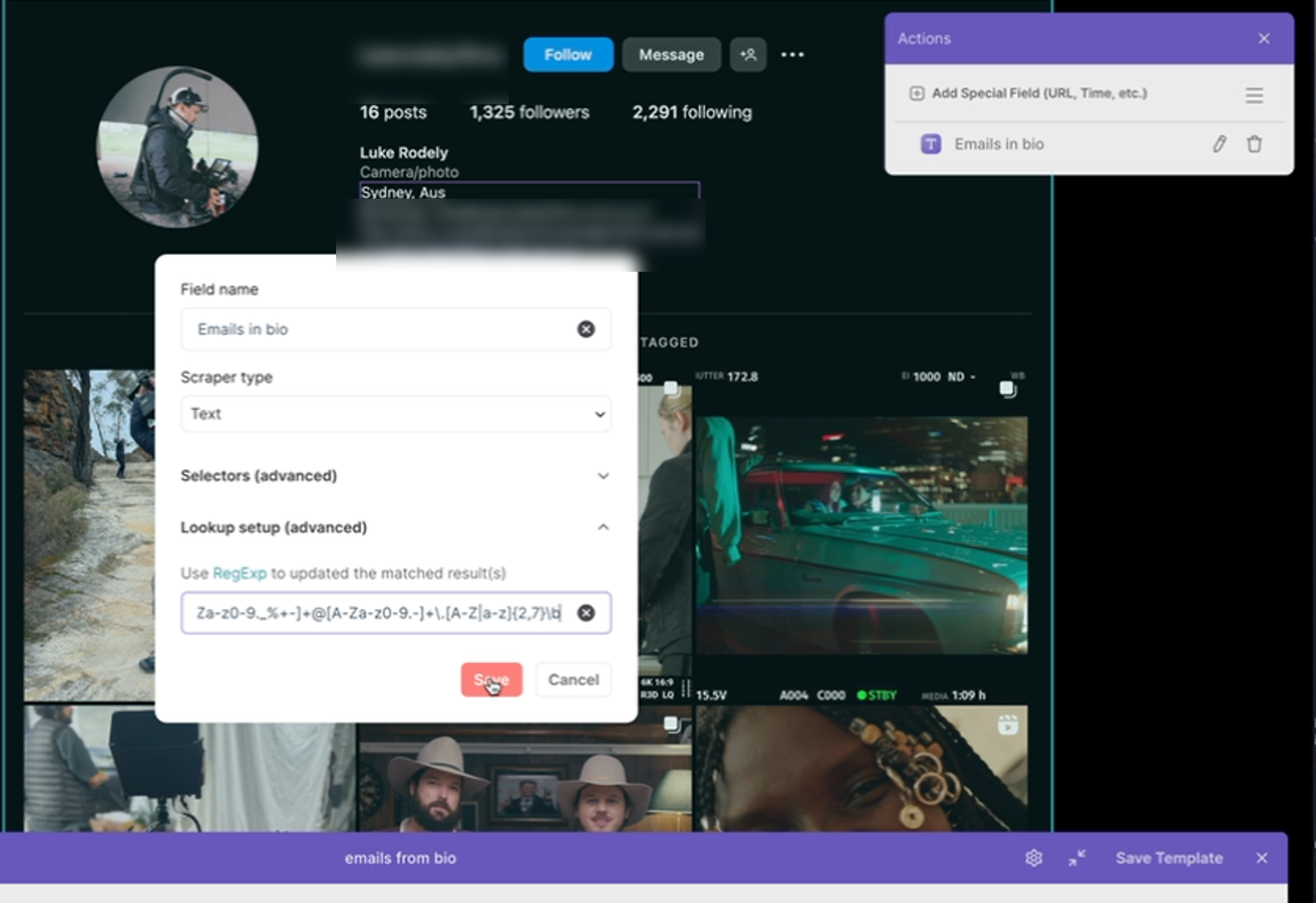Switch to the TAGGED tab
The height and width of the screenshot is (903, 1316).
tap(669, 342)
